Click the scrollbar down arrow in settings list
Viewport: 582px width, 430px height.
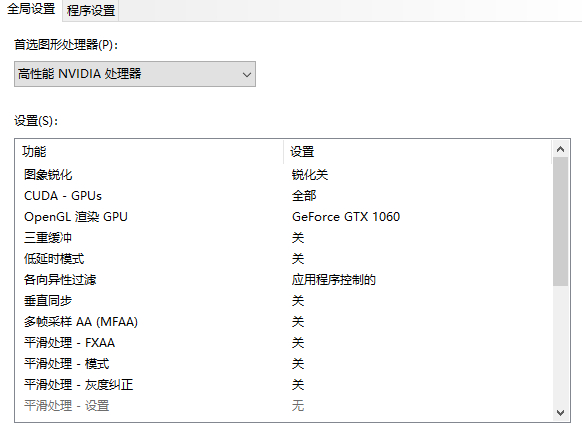[x=560, y=413]
